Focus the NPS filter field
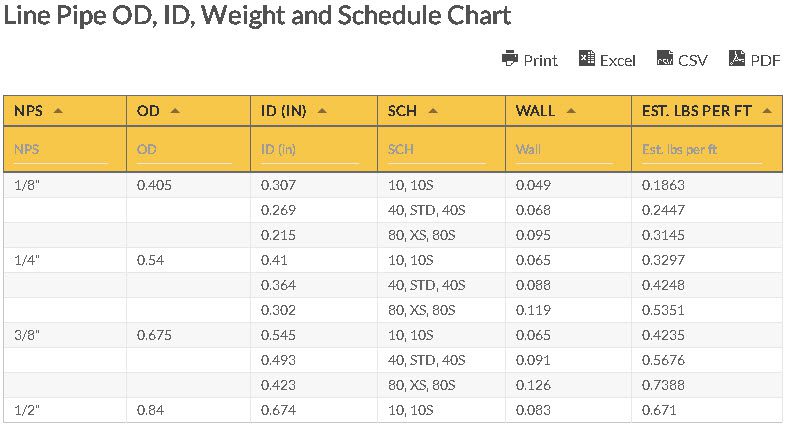Screen dimensions: 786x425 click(59, 150)
